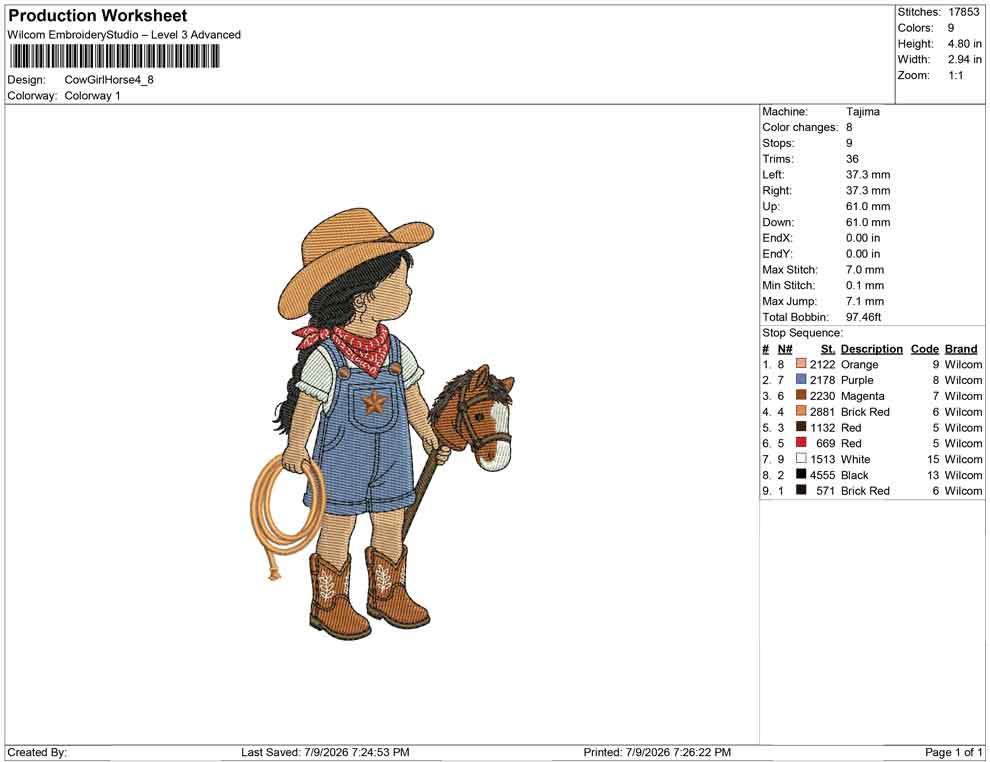Click 'Printed: 7/9/2026 7:26:22 PM' footer
This screenshot has height=762, width=990.
(657, 752)
